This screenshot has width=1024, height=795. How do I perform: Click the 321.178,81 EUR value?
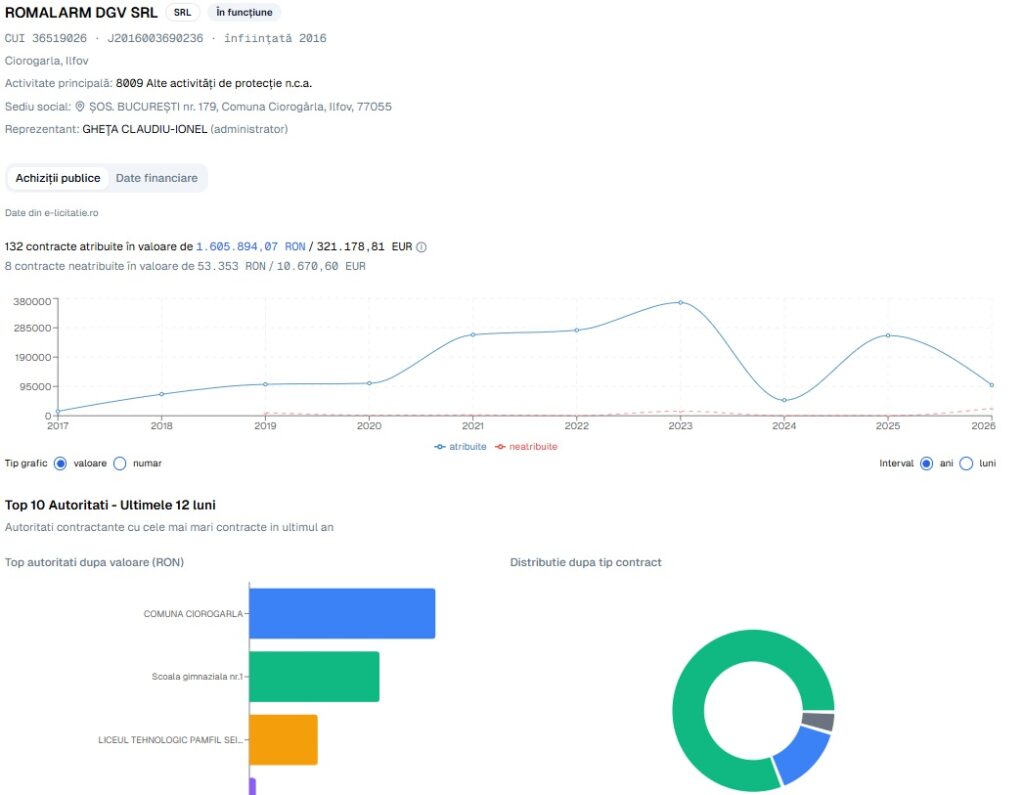[364, 246]
